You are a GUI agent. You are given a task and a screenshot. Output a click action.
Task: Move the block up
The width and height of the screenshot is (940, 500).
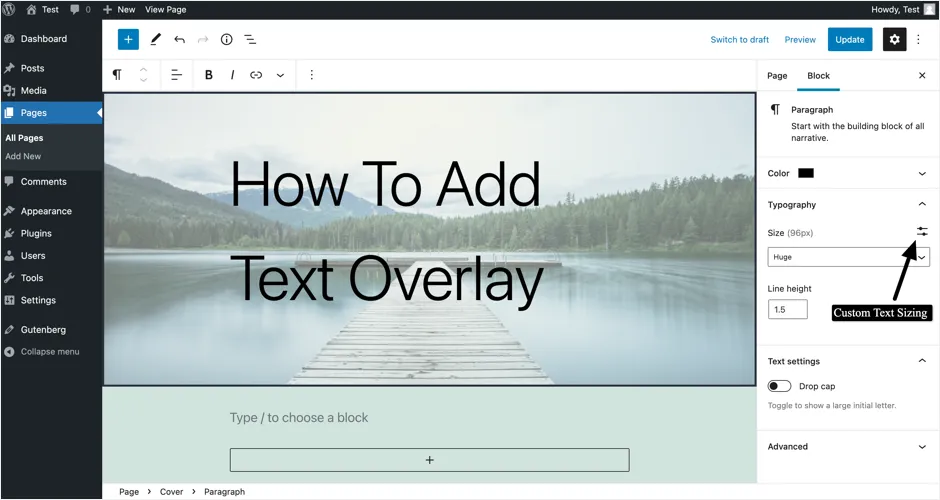[143, 70]
